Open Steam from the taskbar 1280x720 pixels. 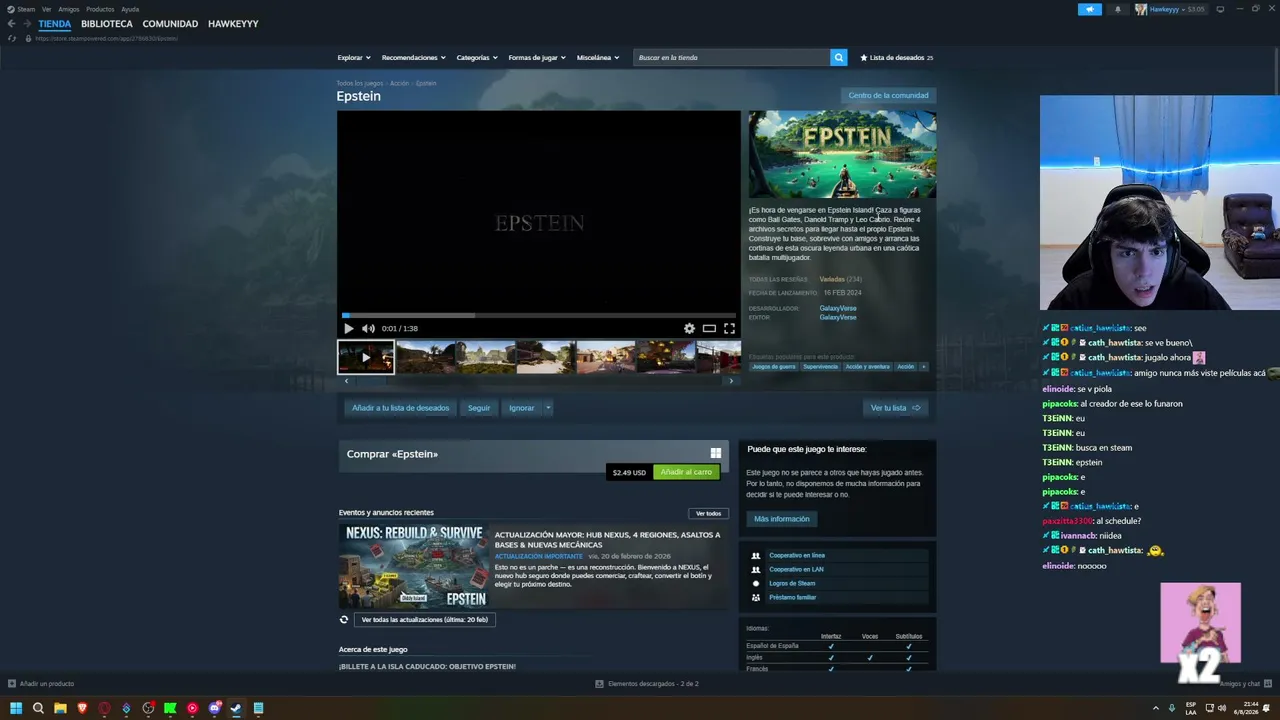click(x=236, y=709)
